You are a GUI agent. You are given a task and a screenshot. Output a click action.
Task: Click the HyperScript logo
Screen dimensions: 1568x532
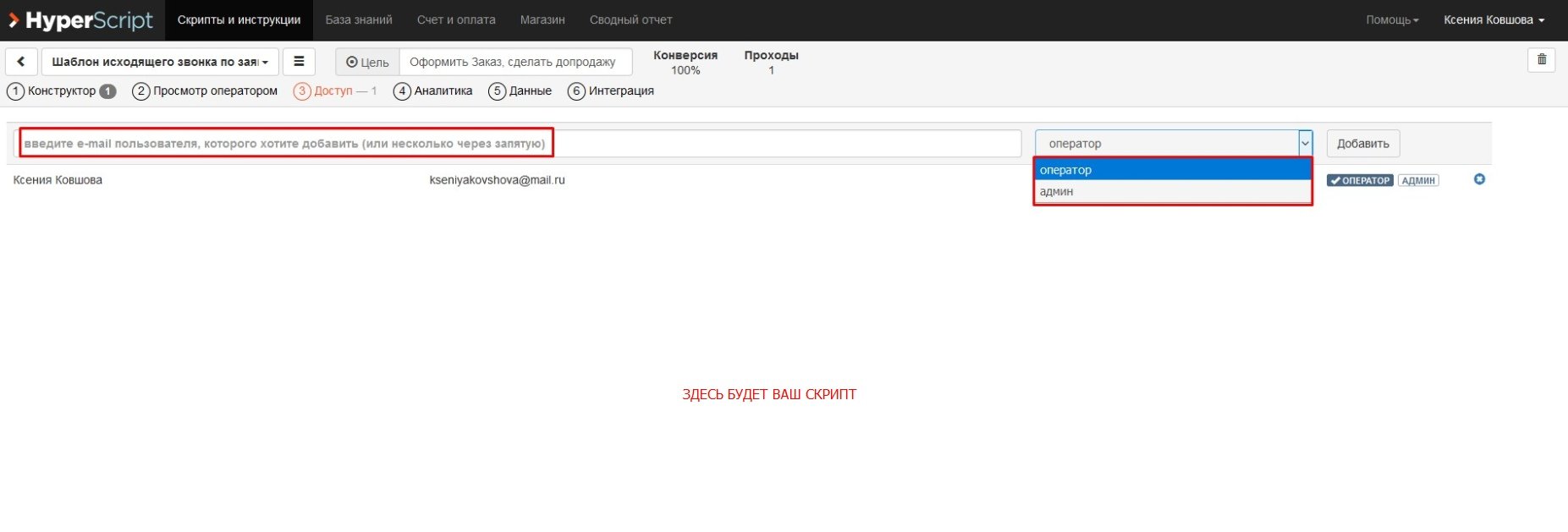(x=81, y=19)
